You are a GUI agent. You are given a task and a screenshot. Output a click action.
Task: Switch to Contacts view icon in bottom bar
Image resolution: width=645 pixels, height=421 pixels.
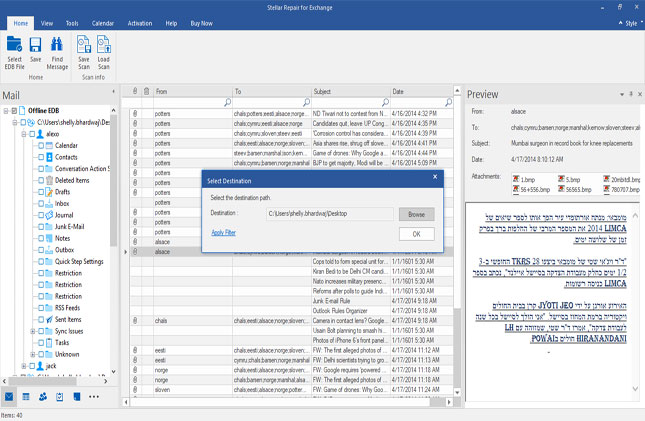(43, 397)
